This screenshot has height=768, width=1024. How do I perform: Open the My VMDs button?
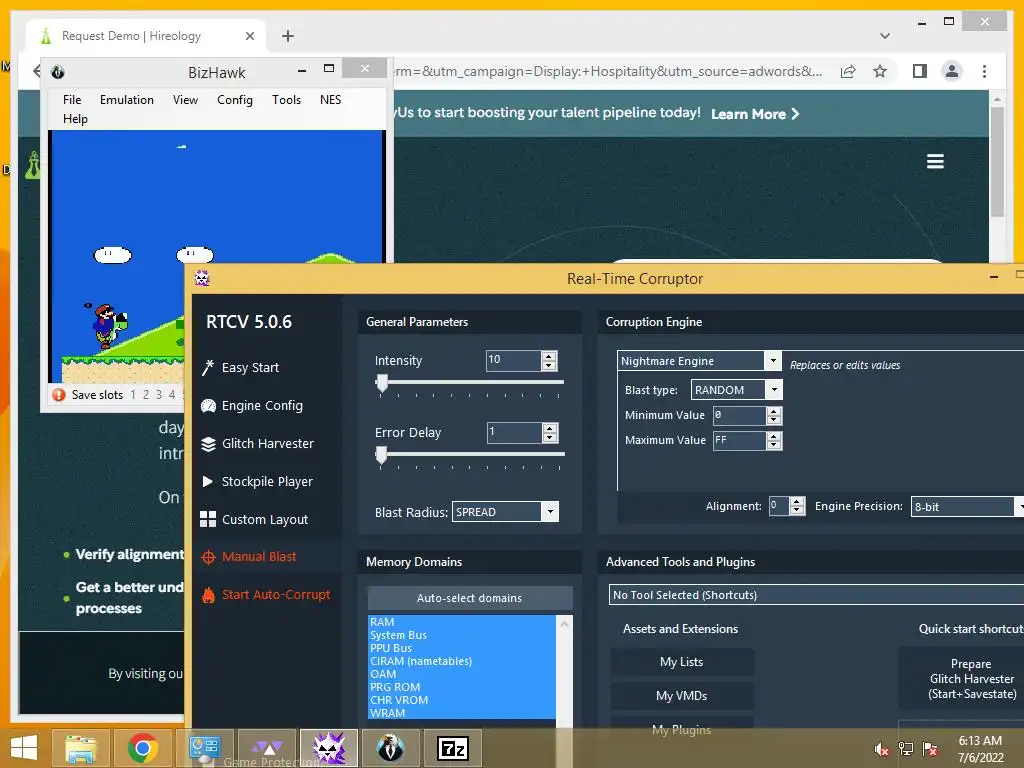682,696
